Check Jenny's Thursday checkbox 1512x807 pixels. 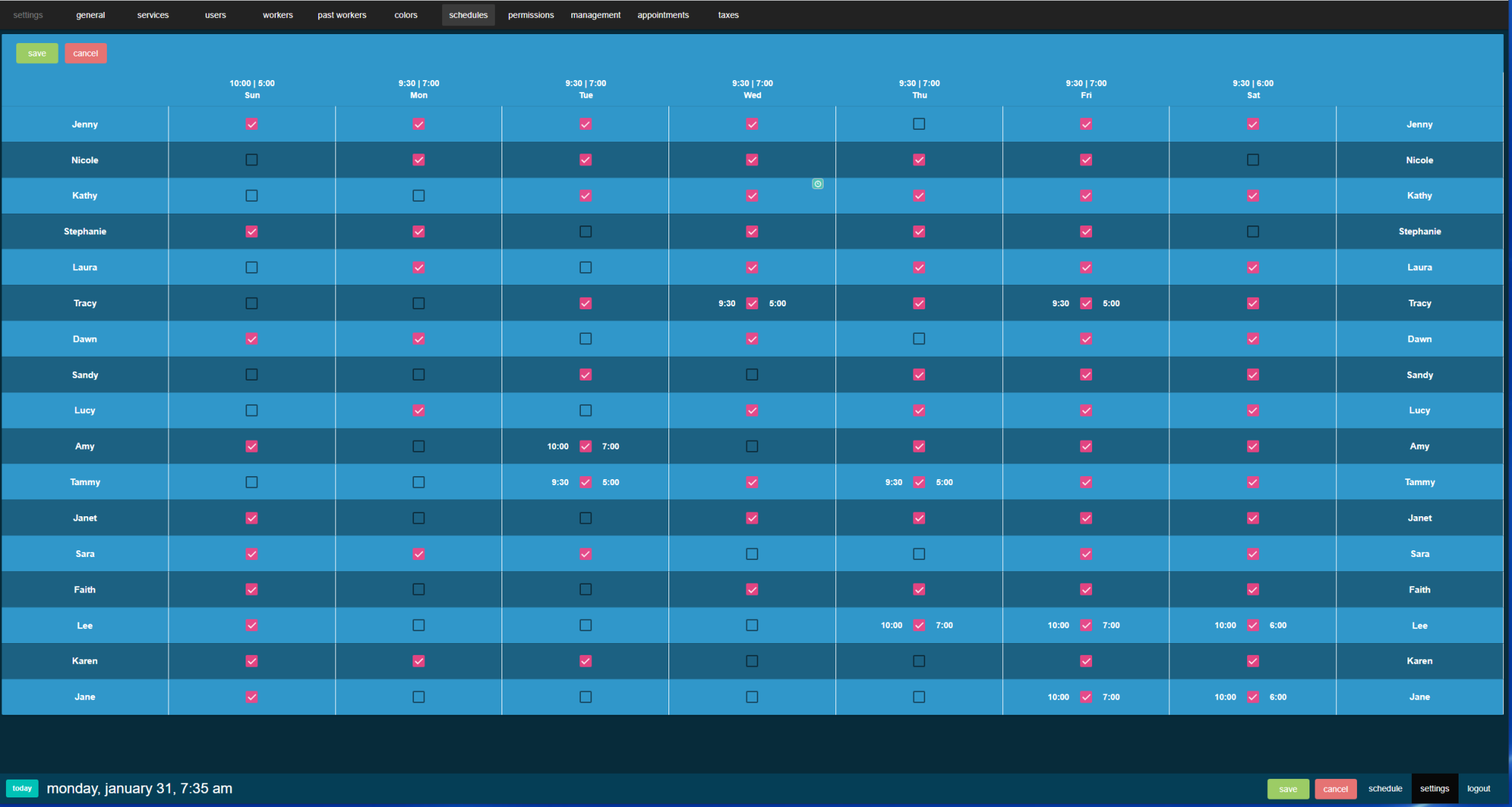click(918, 124)
